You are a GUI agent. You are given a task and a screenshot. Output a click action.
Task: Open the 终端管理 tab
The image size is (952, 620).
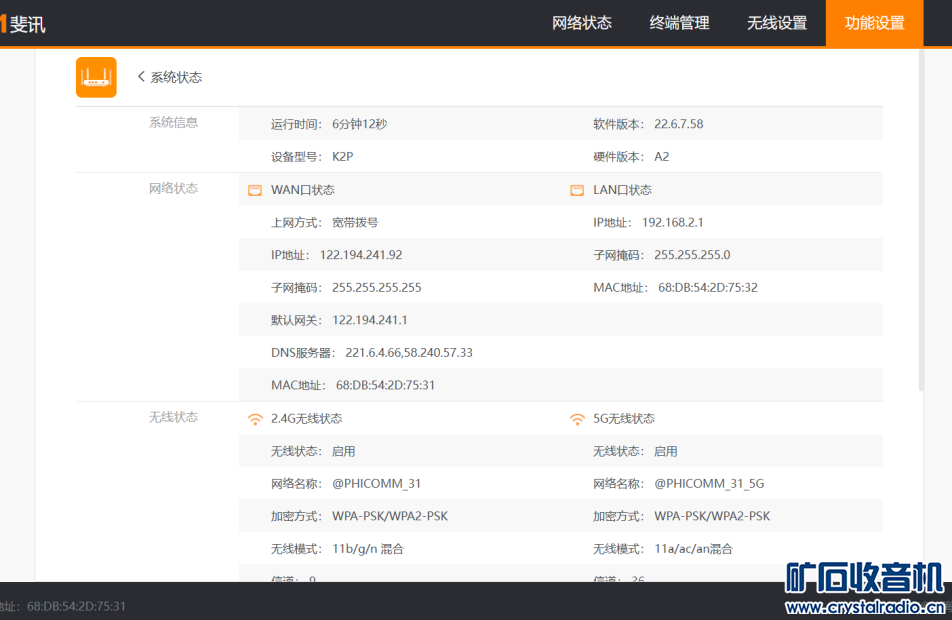click(679, 22)
